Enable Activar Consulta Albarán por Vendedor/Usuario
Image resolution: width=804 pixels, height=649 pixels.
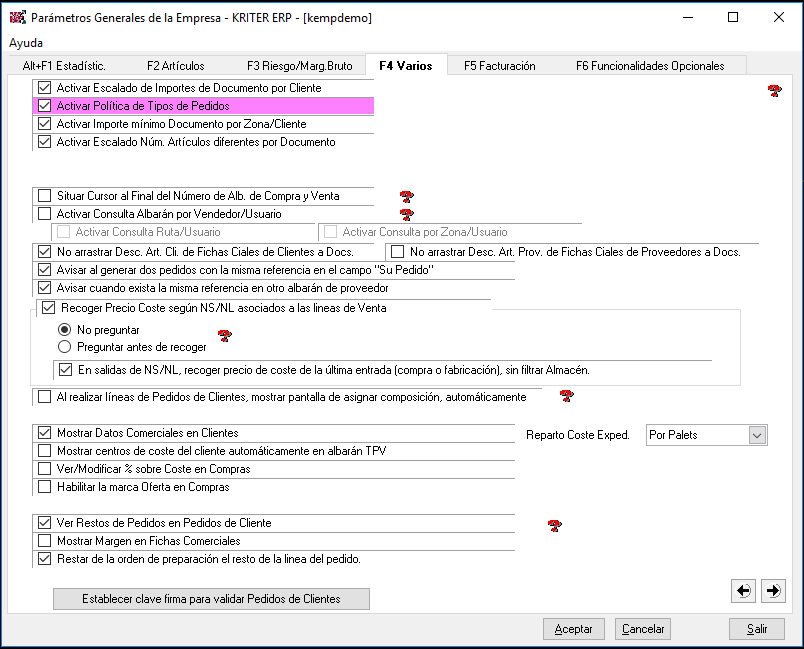coord(45,213)
